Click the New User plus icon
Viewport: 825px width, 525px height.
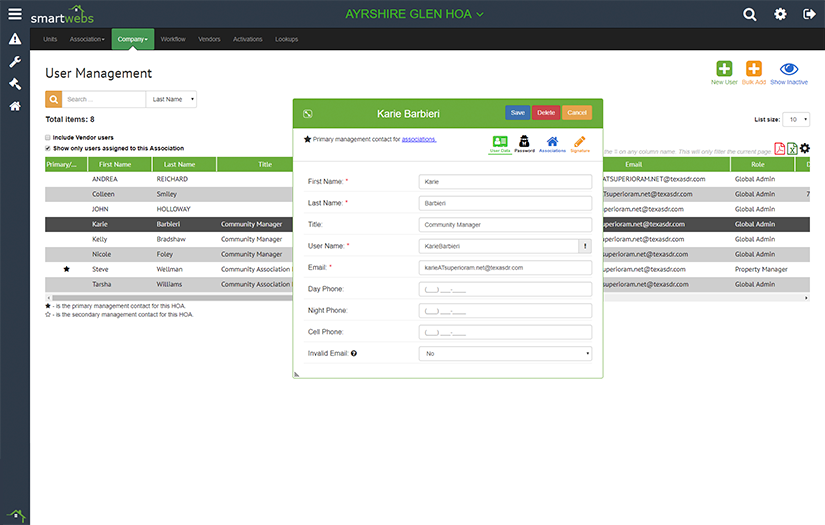724,69
